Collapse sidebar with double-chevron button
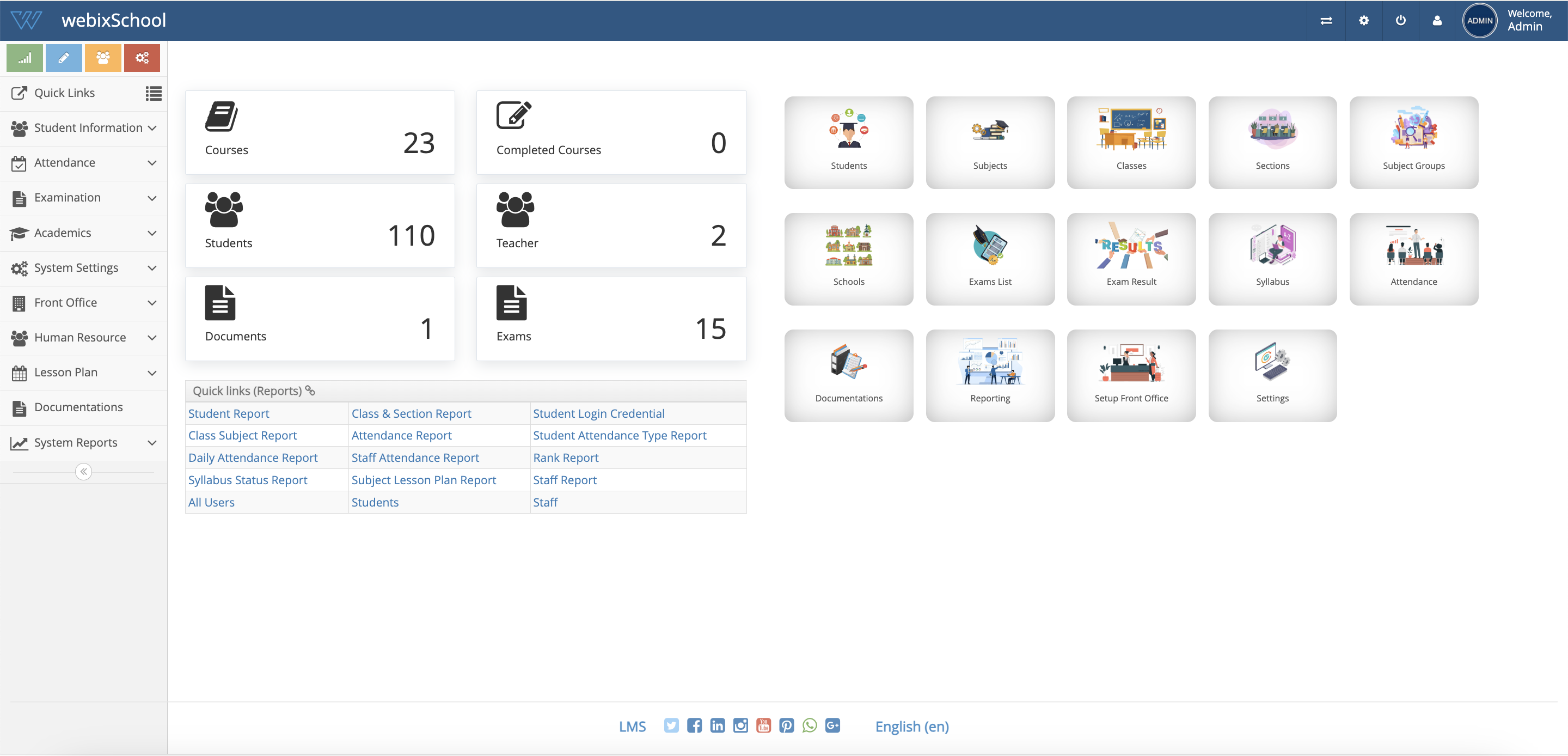The image size is (1568, 756). point(83,472)
